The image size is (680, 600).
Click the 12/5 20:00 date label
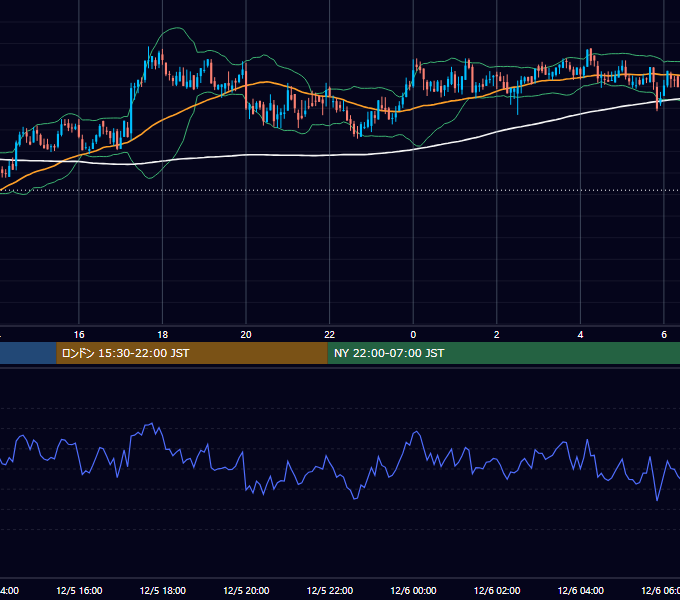point(246,590)
